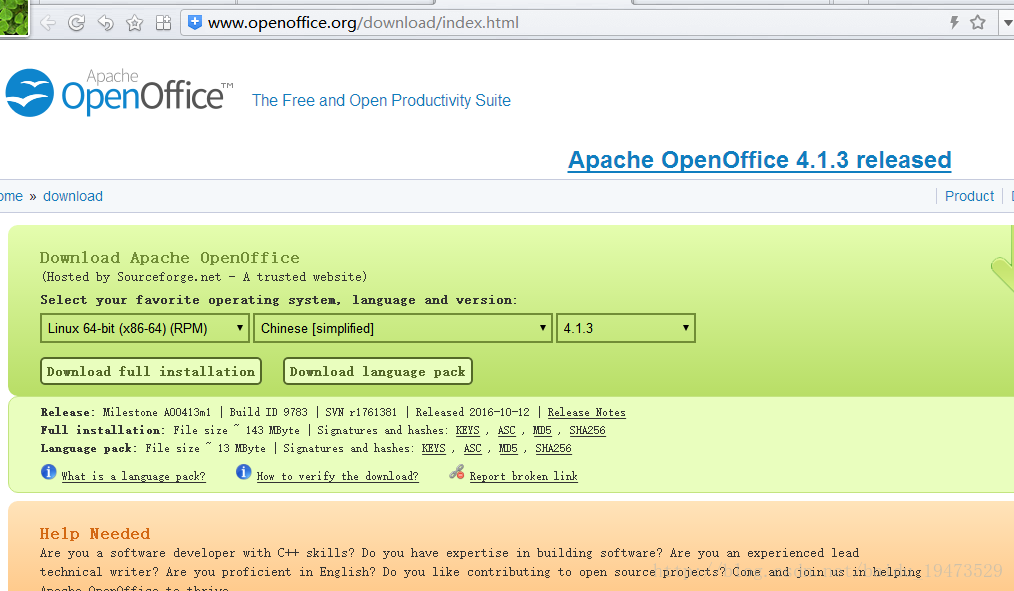Click KEYS link in Language pack row
Screen dimensions: 1014x591
tap(433, 449)
